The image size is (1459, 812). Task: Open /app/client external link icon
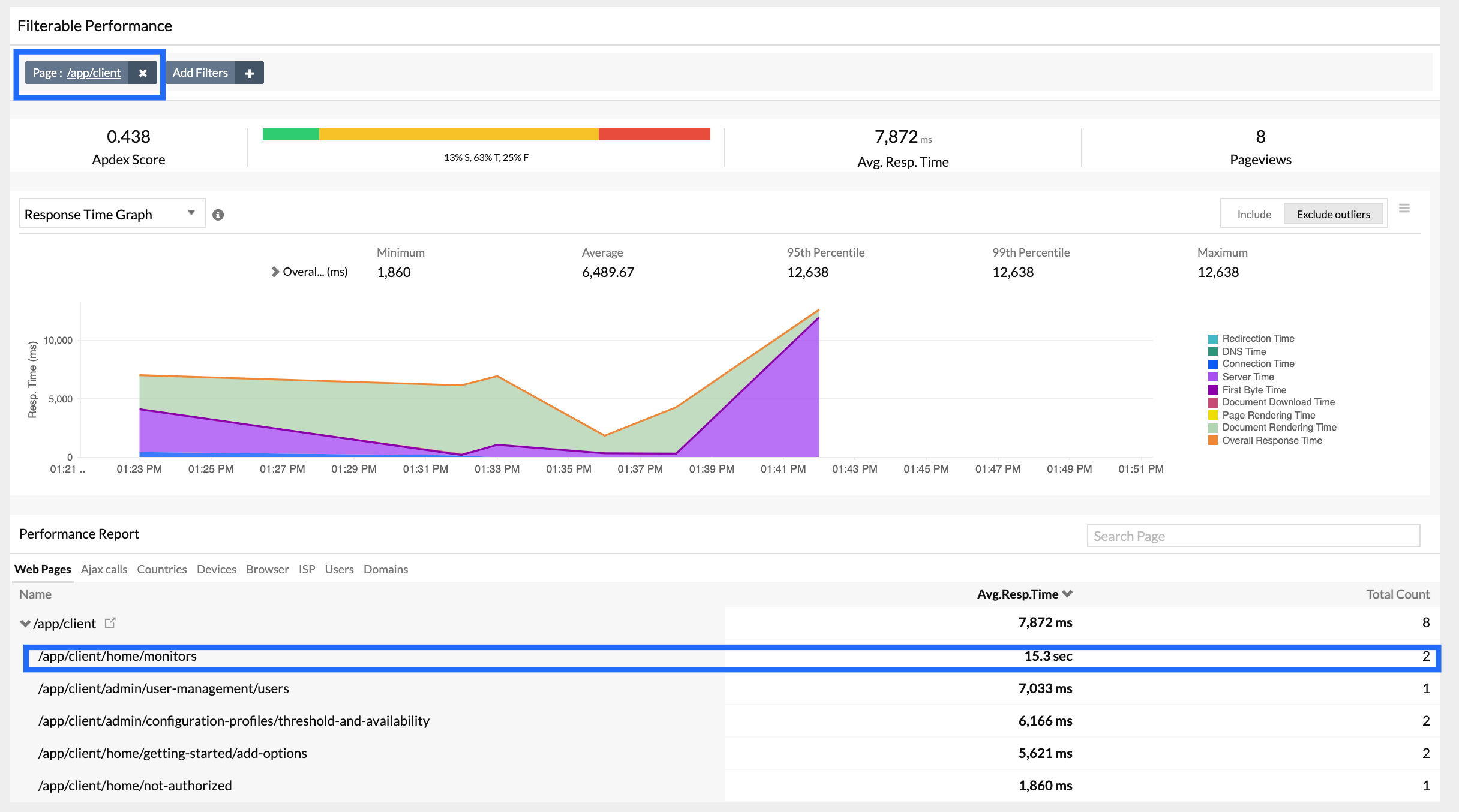[110, 623]
